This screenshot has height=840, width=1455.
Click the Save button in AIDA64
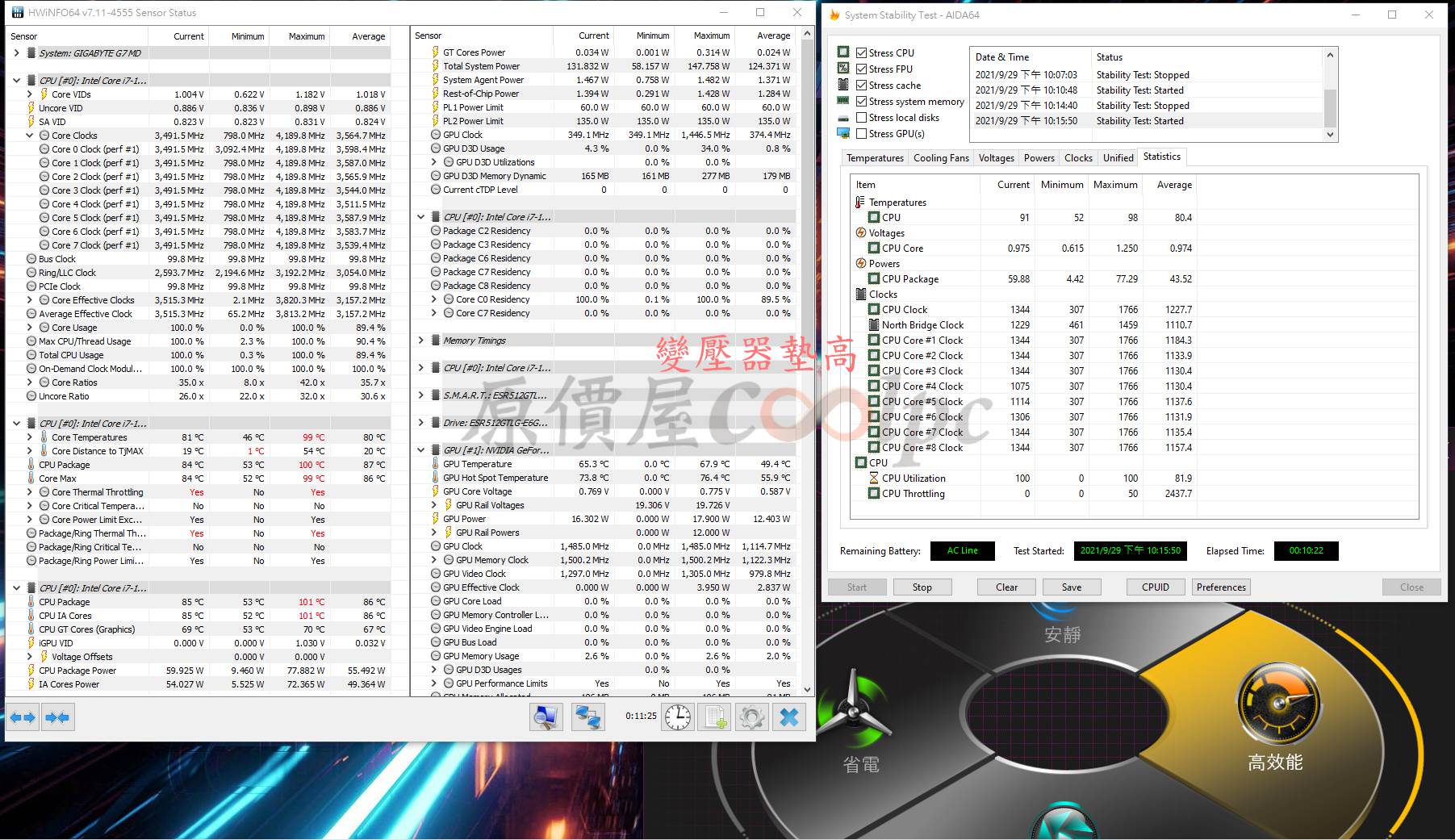click(x=1072, y=587)
